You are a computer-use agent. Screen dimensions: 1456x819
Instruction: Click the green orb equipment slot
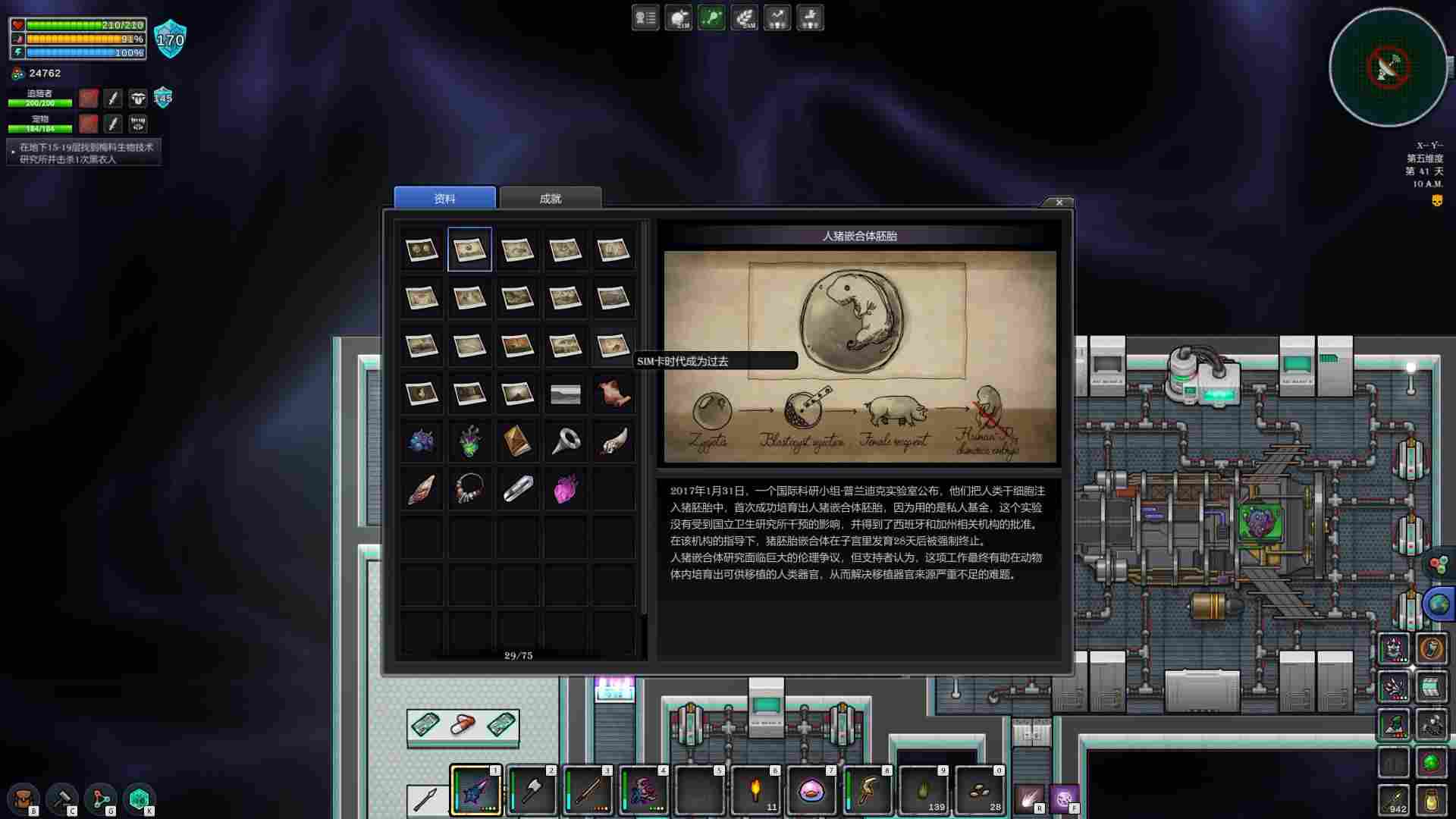[1431, 762]
